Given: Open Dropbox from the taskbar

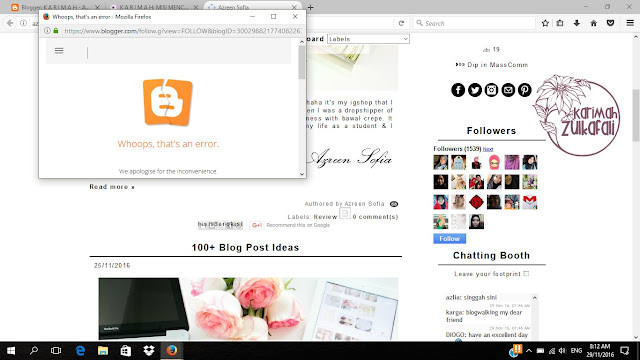Looking at the screenshot, I should [x=149, y=351].
